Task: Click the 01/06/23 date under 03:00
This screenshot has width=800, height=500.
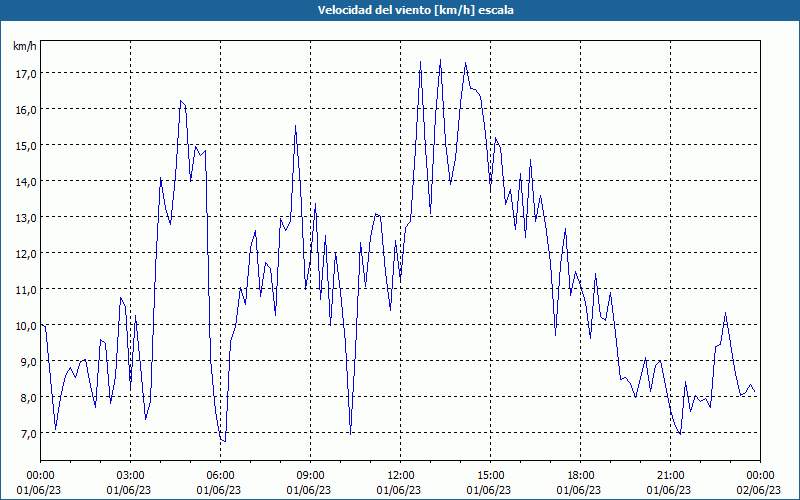Action: [129, 490]
